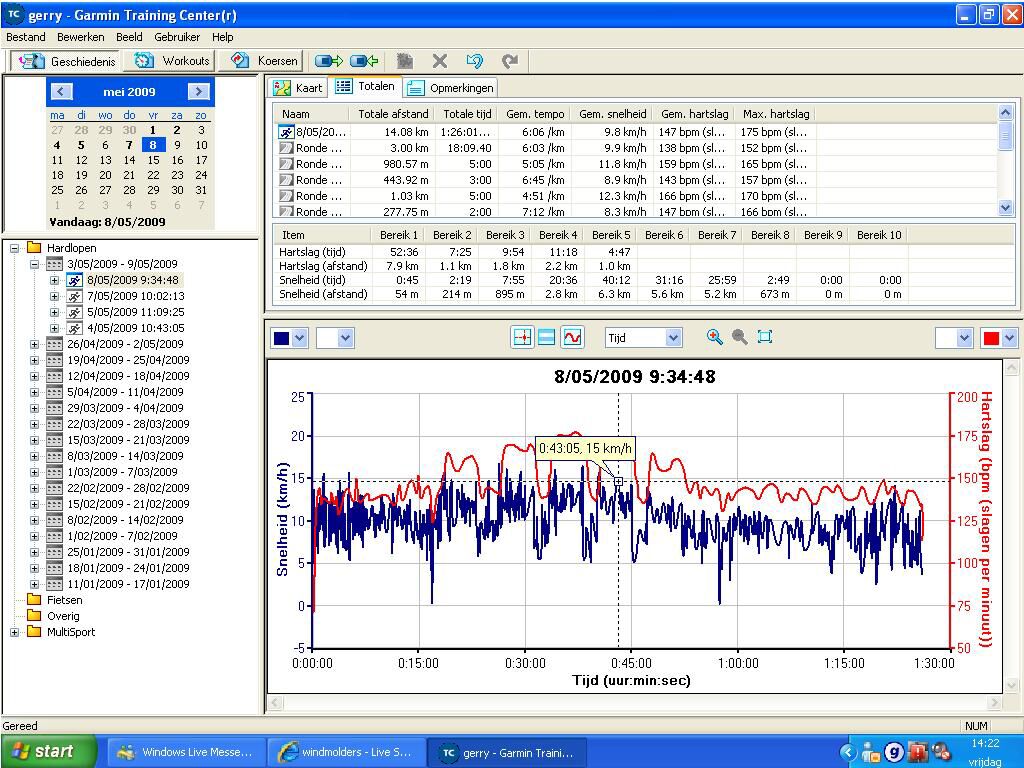Open the Windows Start menu
The width and height of the screenshot is (1024, 768).
point(48,751)
